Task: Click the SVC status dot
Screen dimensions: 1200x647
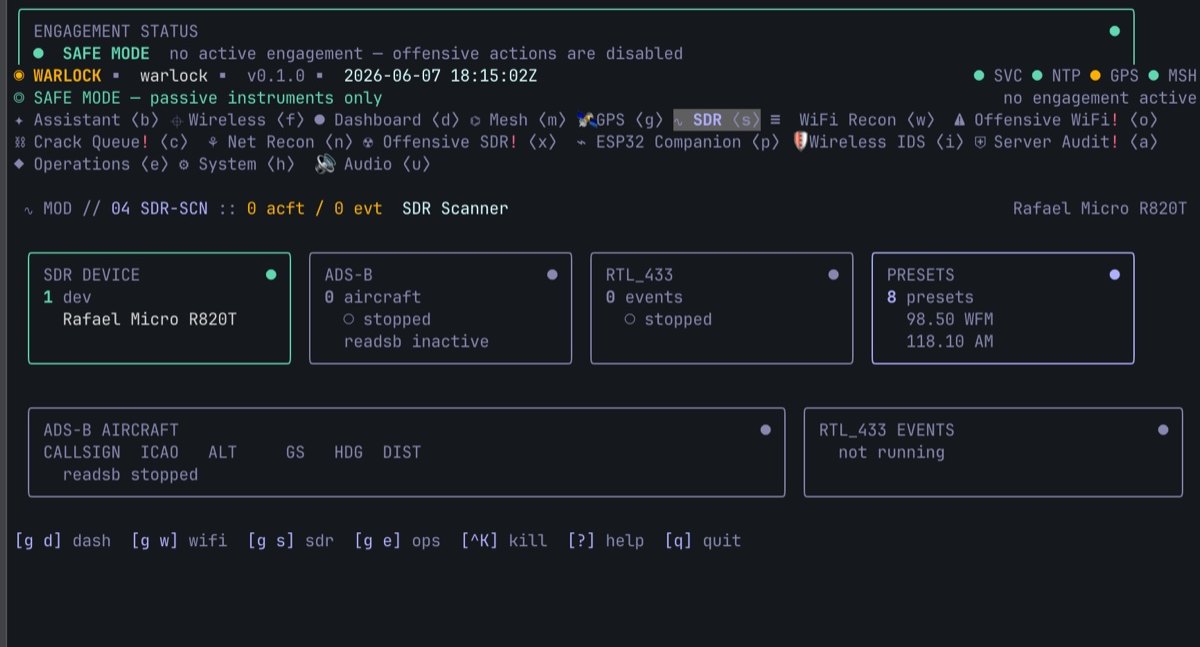Action: click(979, 76)
